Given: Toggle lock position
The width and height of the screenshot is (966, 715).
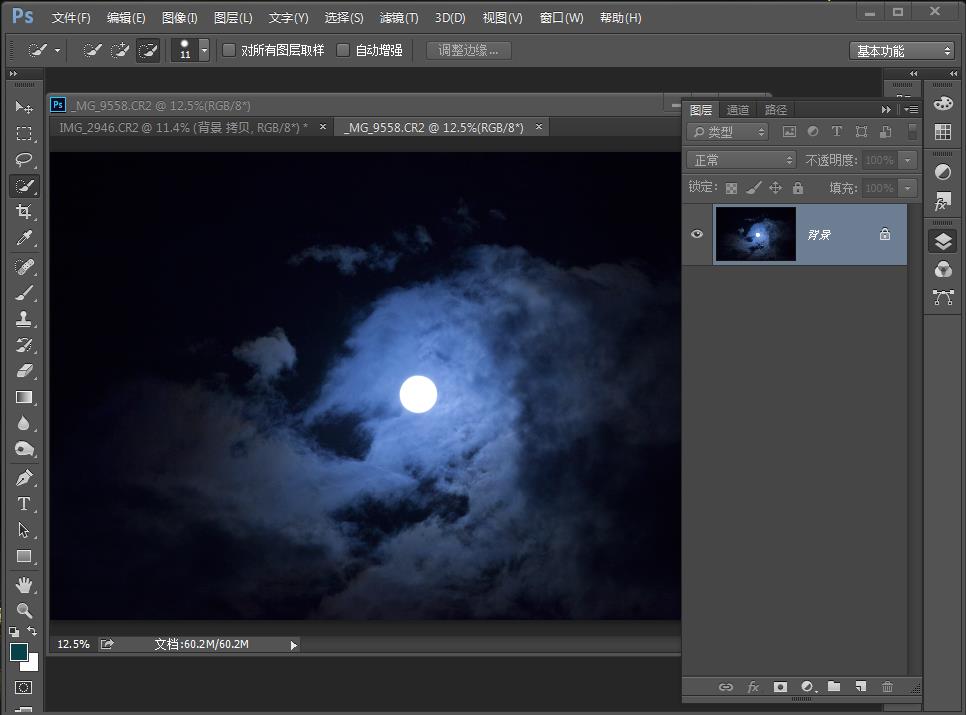Looking at the screenshot, I should 776,188.
